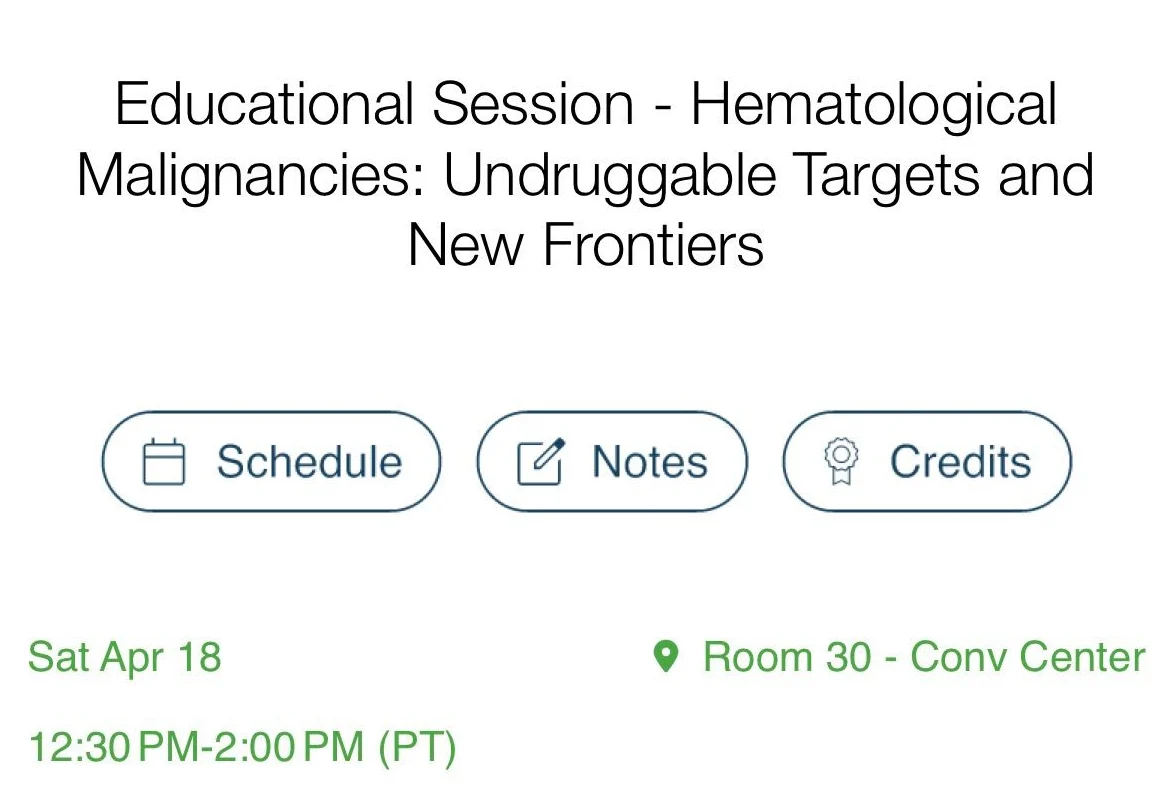Tap the green location pin icon
1172x807 pixels.
[666, 657]
